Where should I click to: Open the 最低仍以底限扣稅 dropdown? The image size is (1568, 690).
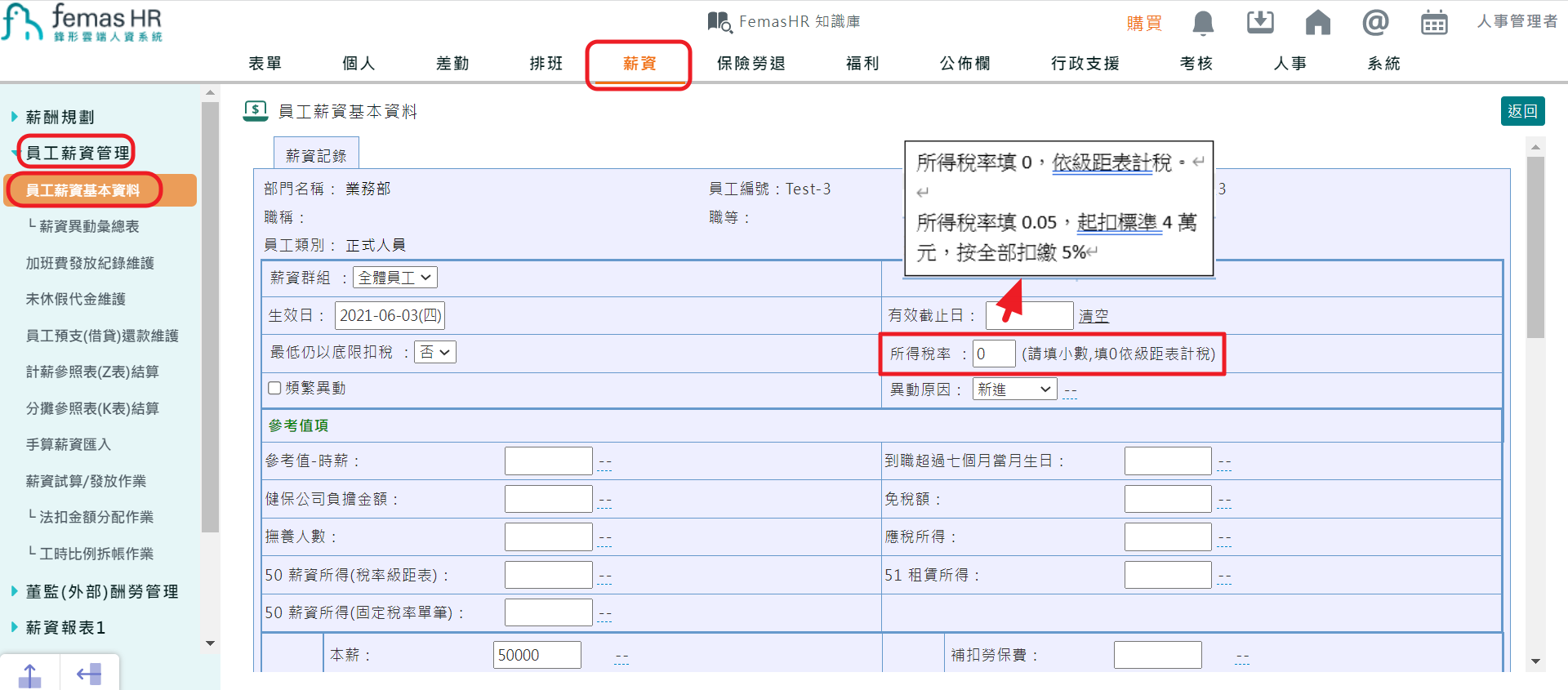click(434, 353)
